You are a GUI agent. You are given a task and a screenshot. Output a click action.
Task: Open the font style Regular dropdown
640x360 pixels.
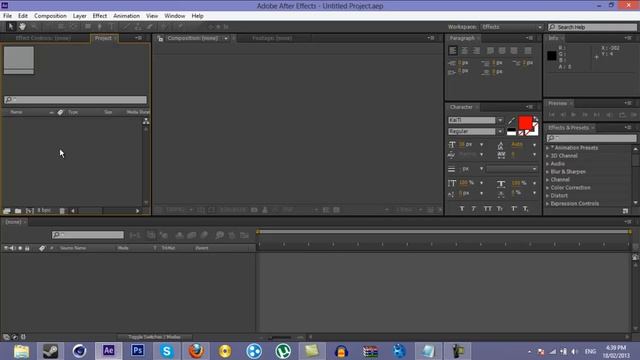500,131
